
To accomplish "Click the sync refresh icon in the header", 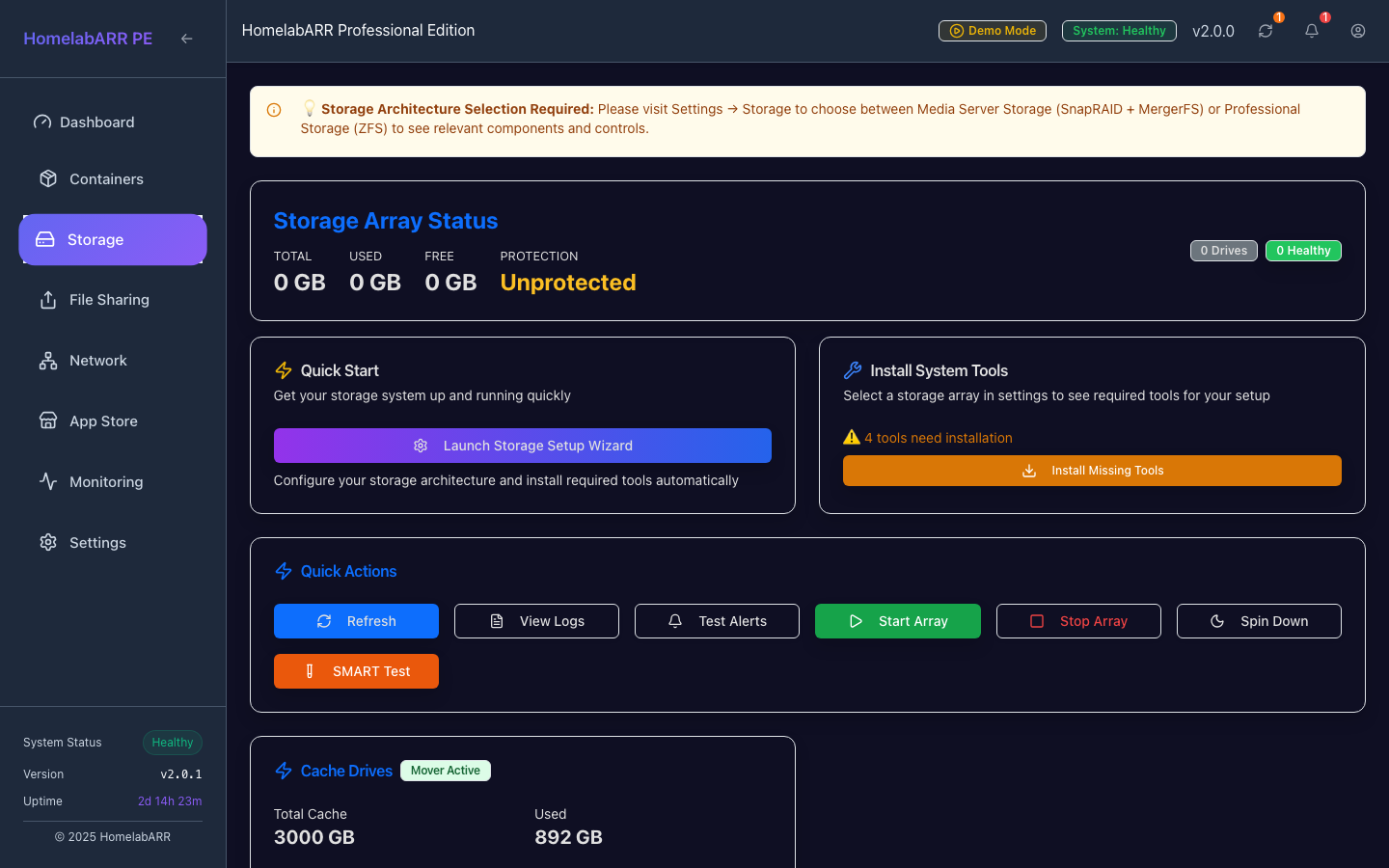I will 1266,31.
